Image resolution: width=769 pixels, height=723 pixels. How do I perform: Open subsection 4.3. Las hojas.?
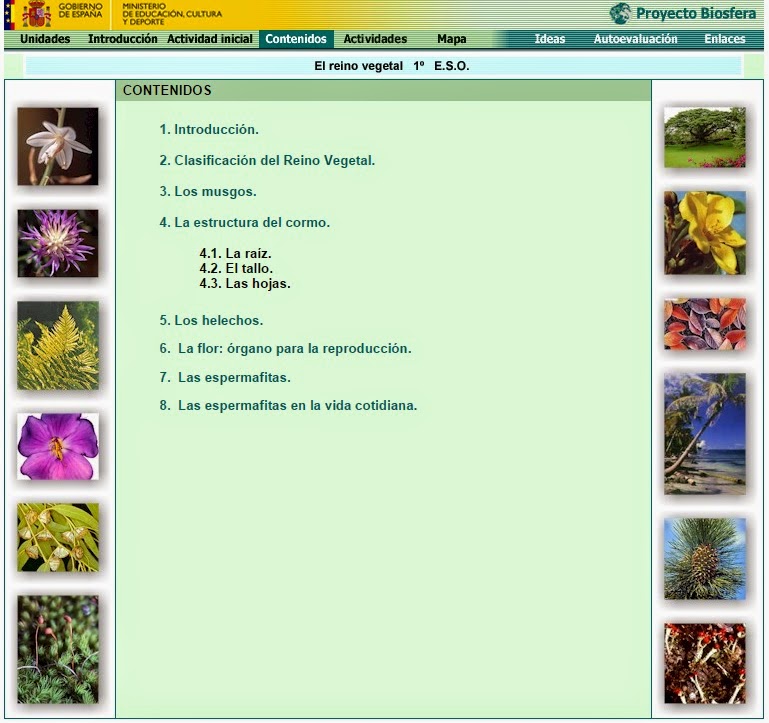245,284
